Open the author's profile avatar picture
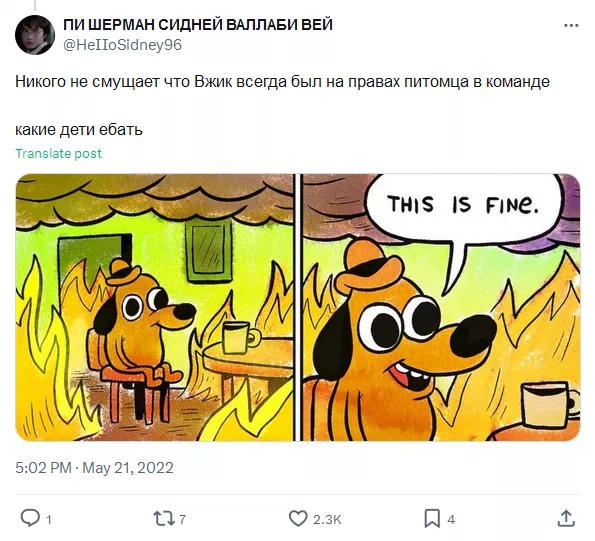 35,35
